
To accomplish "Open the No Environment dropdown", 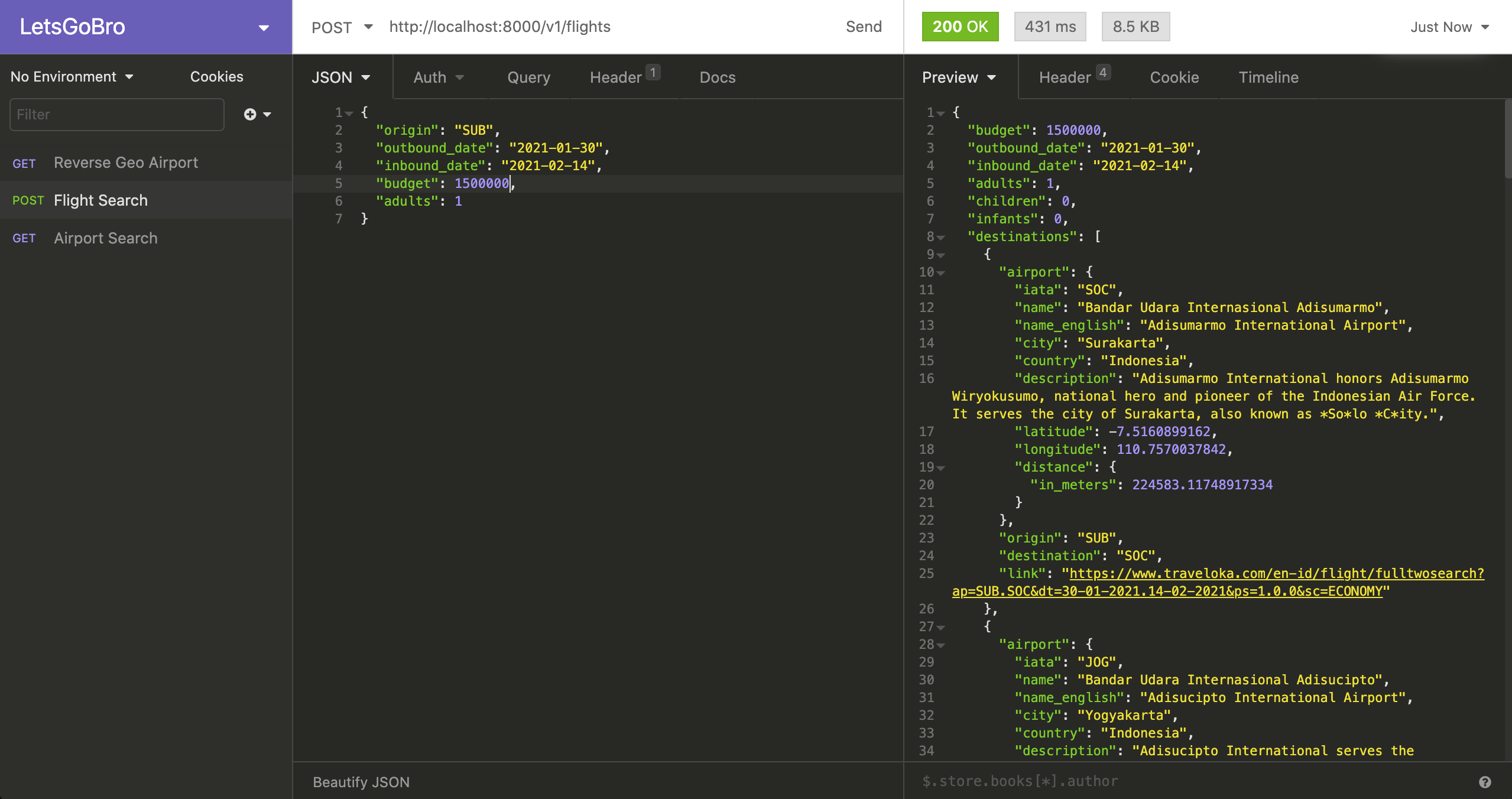I will point(72,77).
